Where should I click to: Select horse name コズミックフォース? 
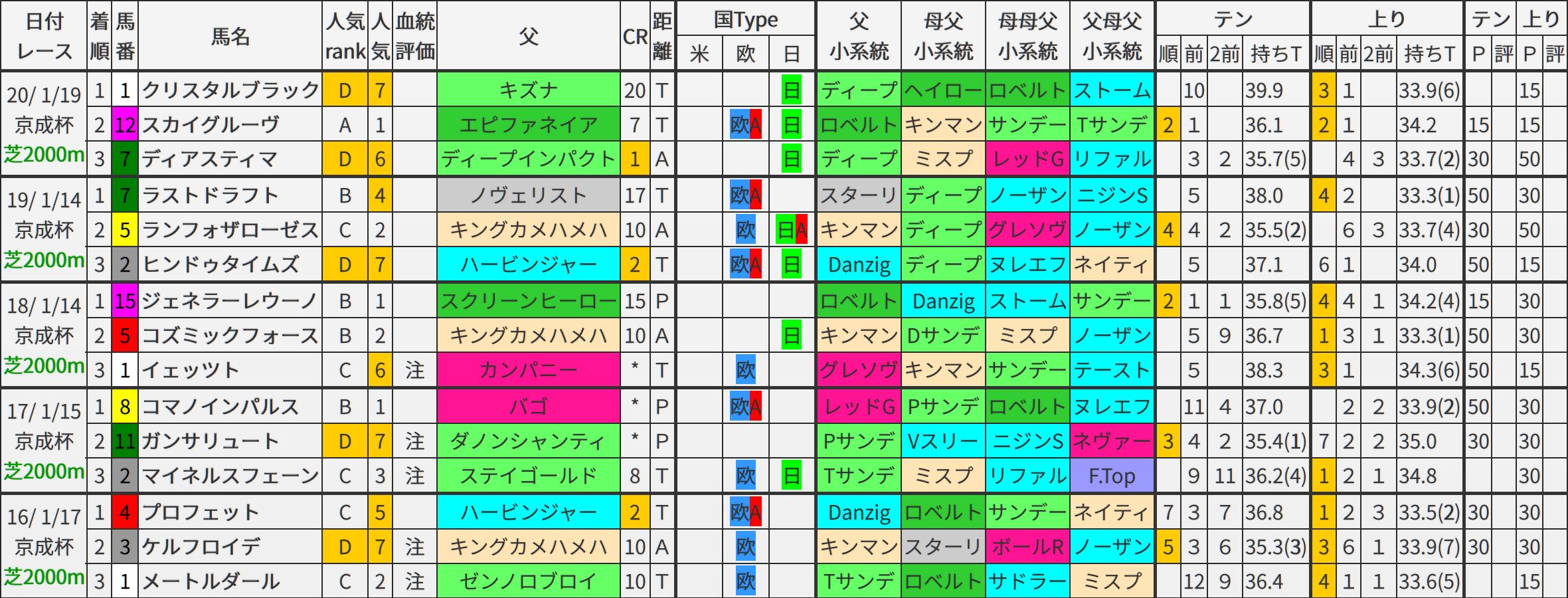pyautogui.click(x=230, y=336)
